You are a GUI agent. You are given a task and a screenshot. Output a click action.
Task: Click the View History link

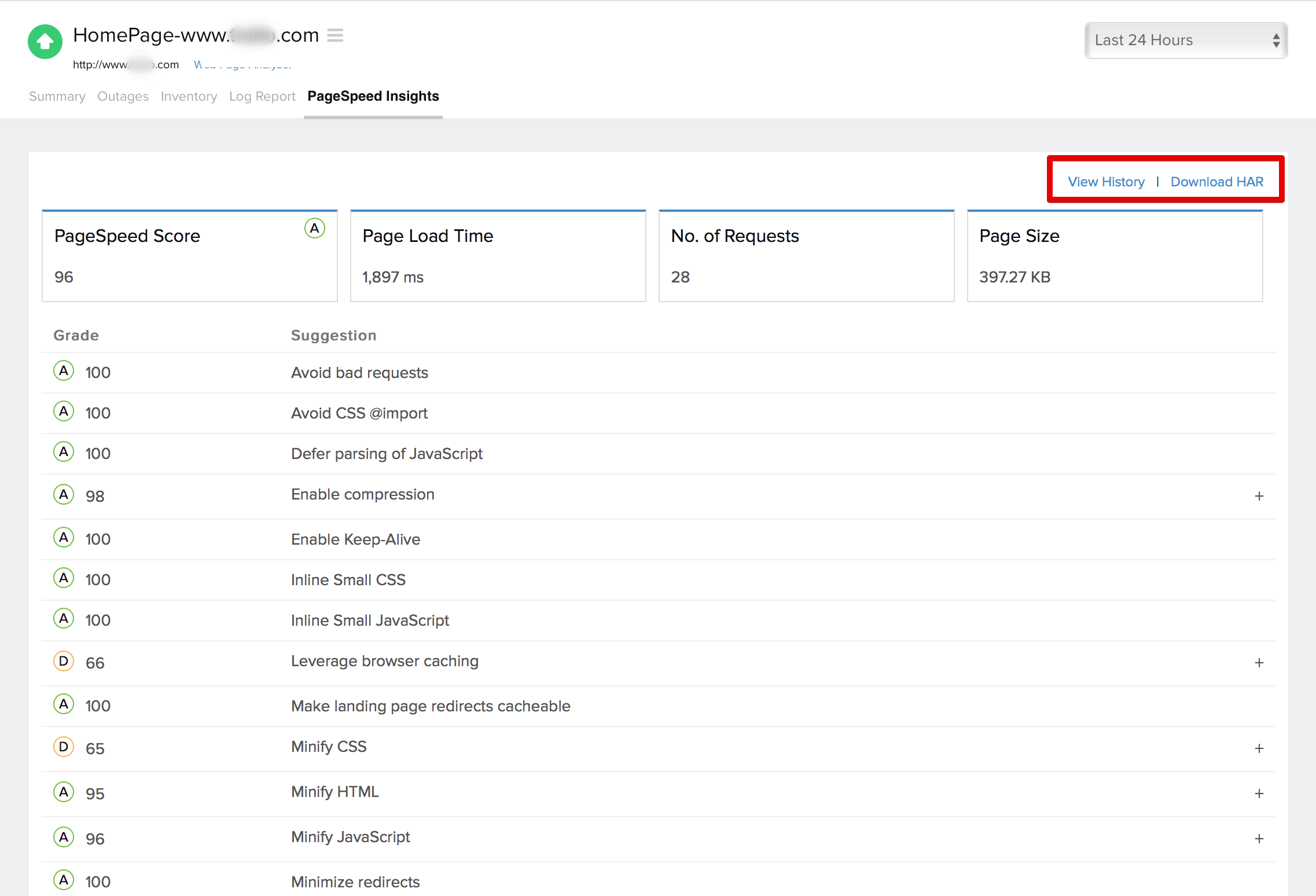point(1106,181)
